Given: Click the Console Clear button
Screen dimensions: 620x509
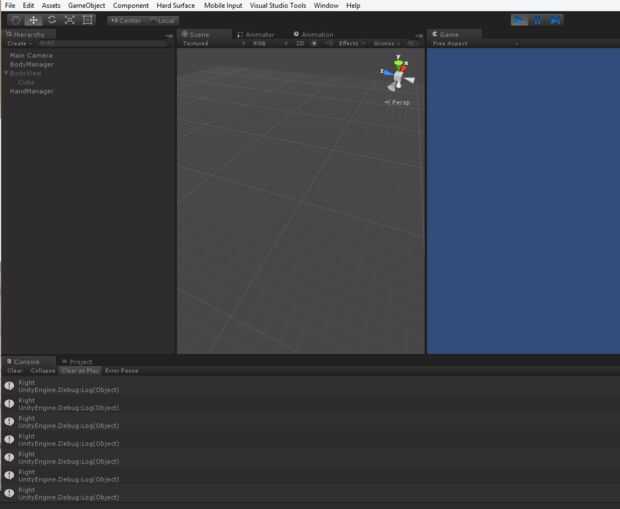Looking at the screenshot, I should (15, 371).
